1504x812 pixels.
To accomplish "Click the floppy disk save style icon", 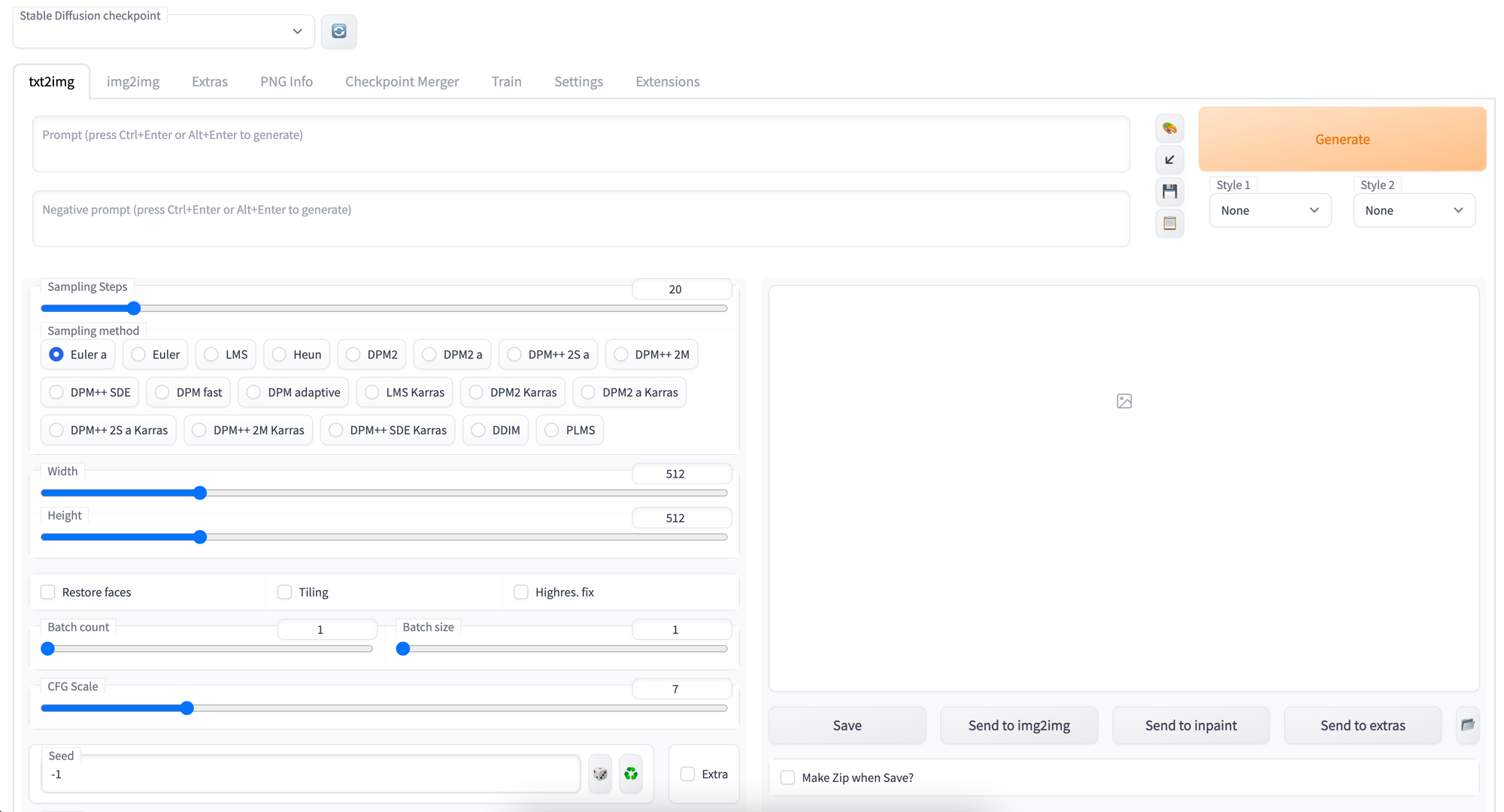I will pos(1169,191).
